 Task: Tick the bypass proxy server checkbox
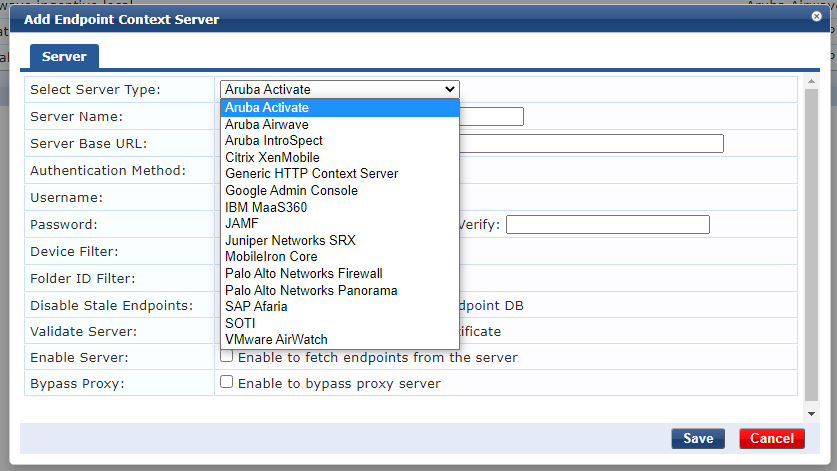click(226, 382)
